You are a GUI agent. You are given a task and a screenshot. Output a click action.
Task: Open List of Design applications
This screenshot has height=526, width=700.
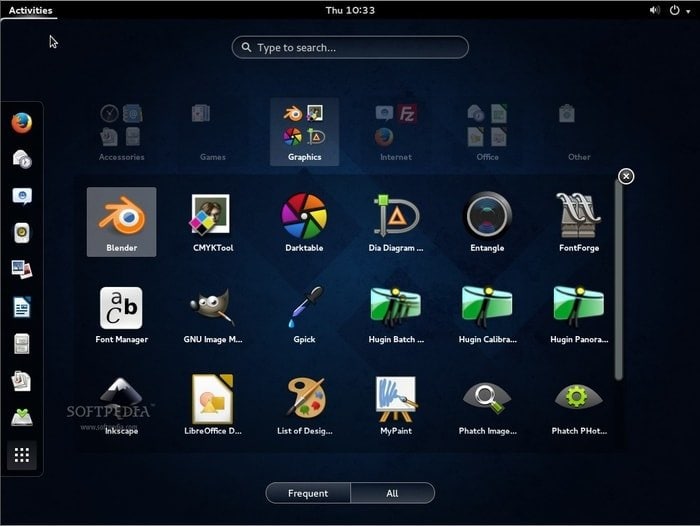[x=304, y=405]
